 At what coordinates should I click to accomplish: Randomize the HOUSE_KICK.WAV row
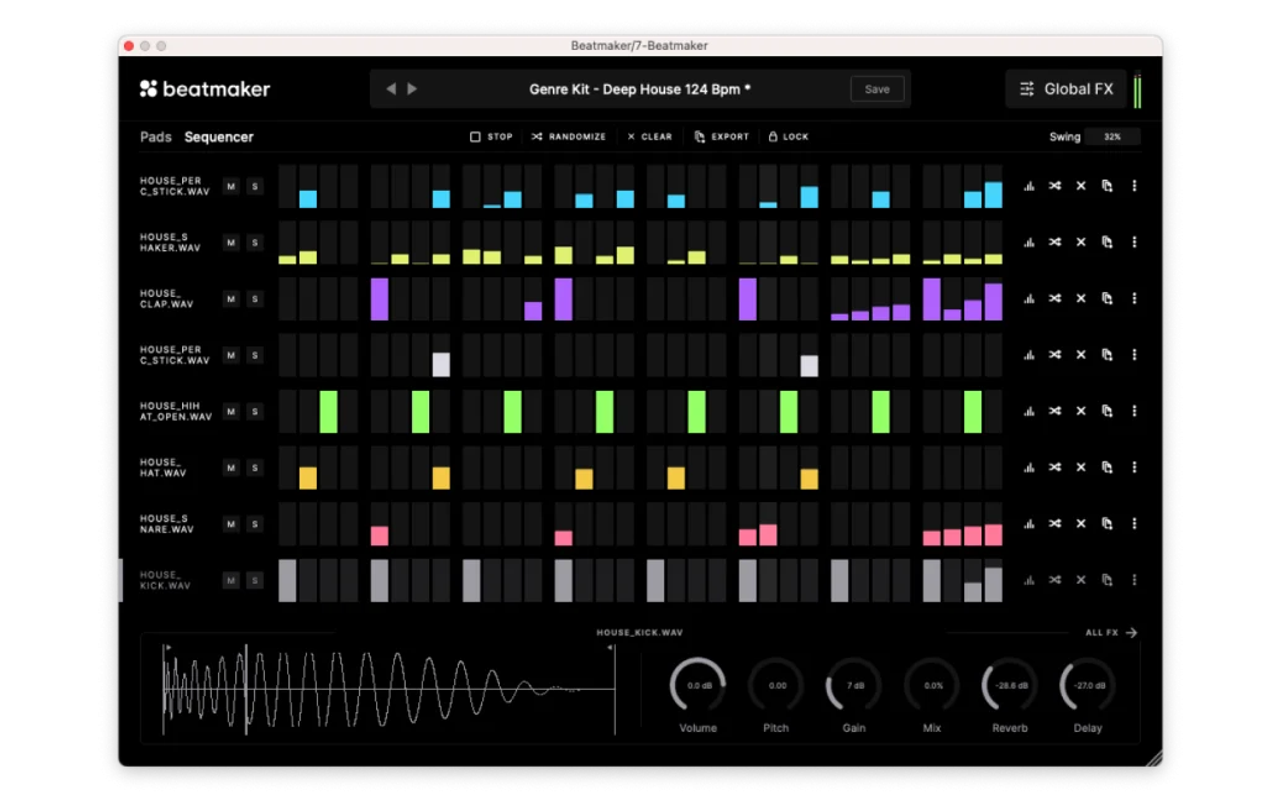[x=1055, y=580]
